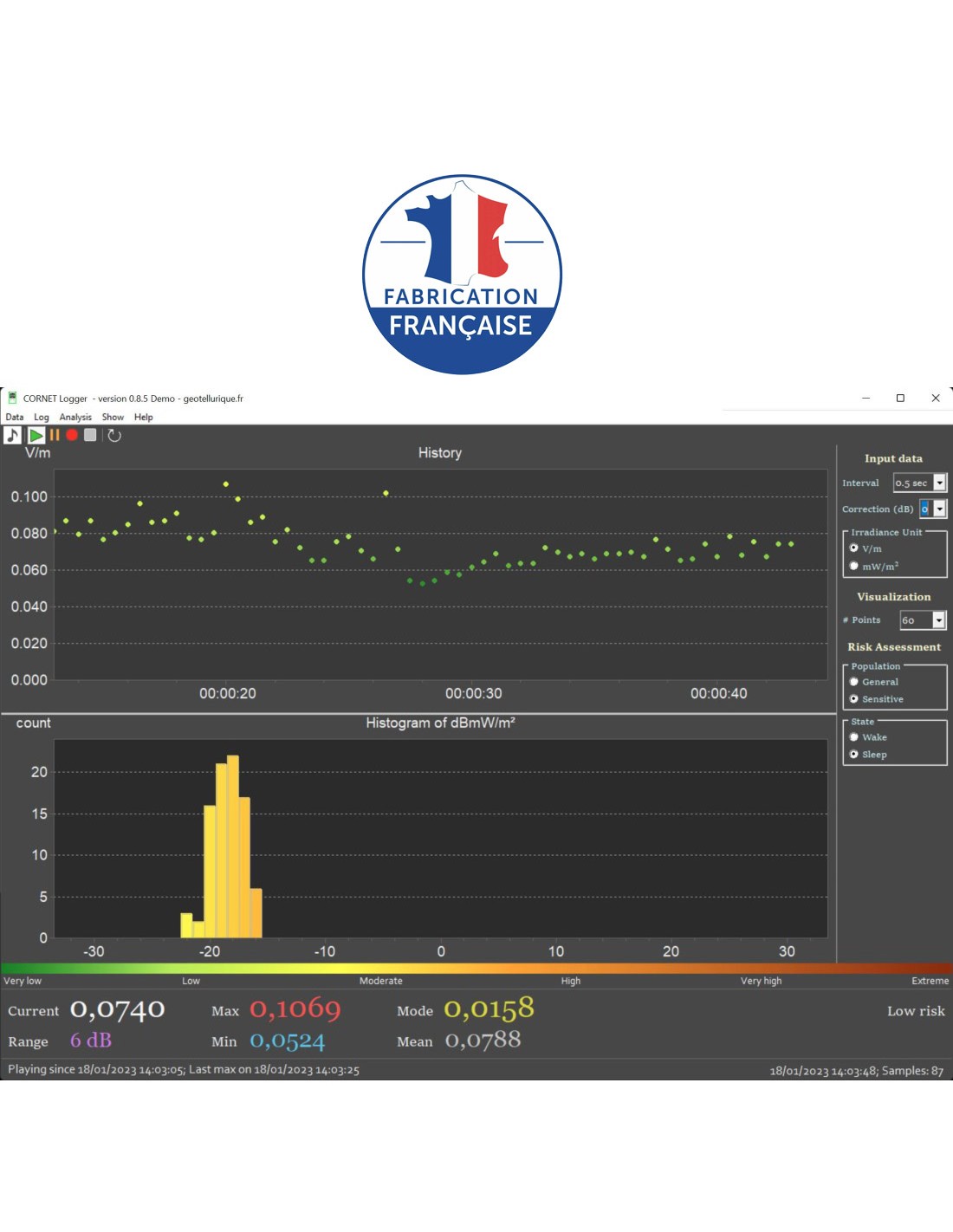Click the Histogram of dBmW/m² title
Viewport: 953px width, 1232px height.
pos(440,723)
